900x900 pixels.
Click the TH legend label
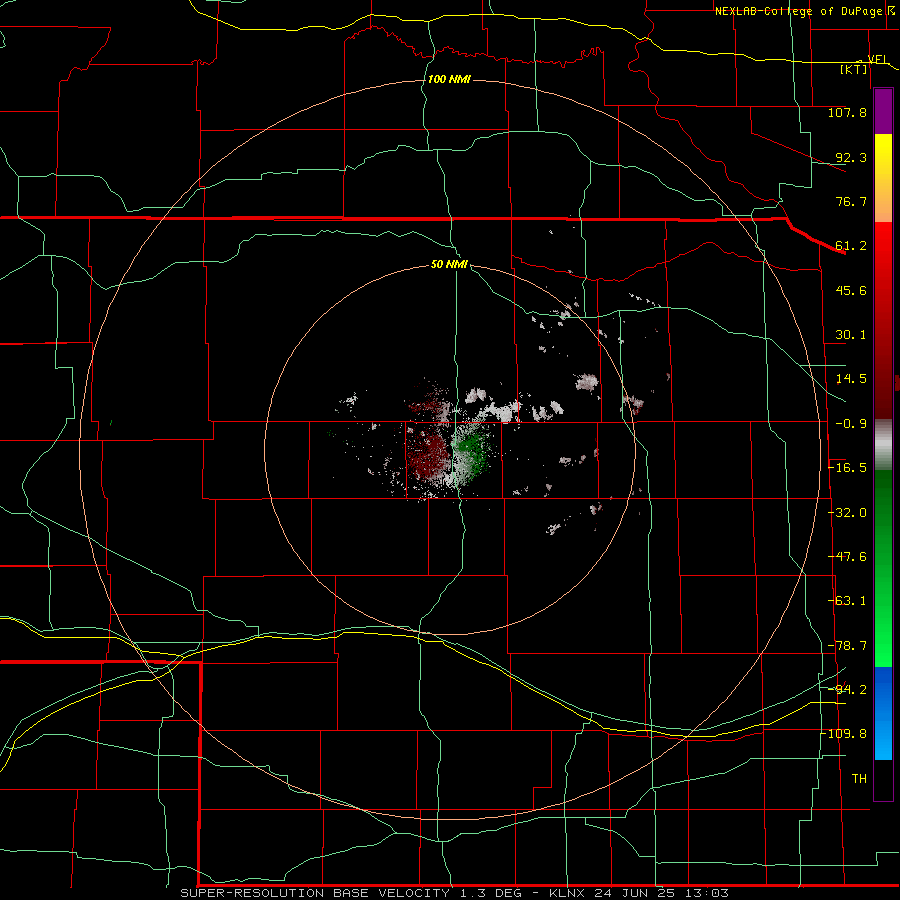[x=859, y=779]
